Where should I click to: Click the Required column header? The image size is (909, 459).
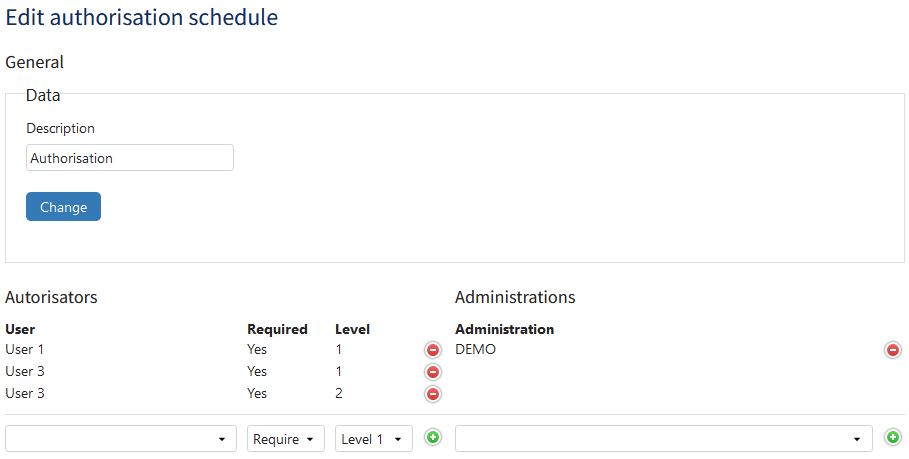coord(277,329)
